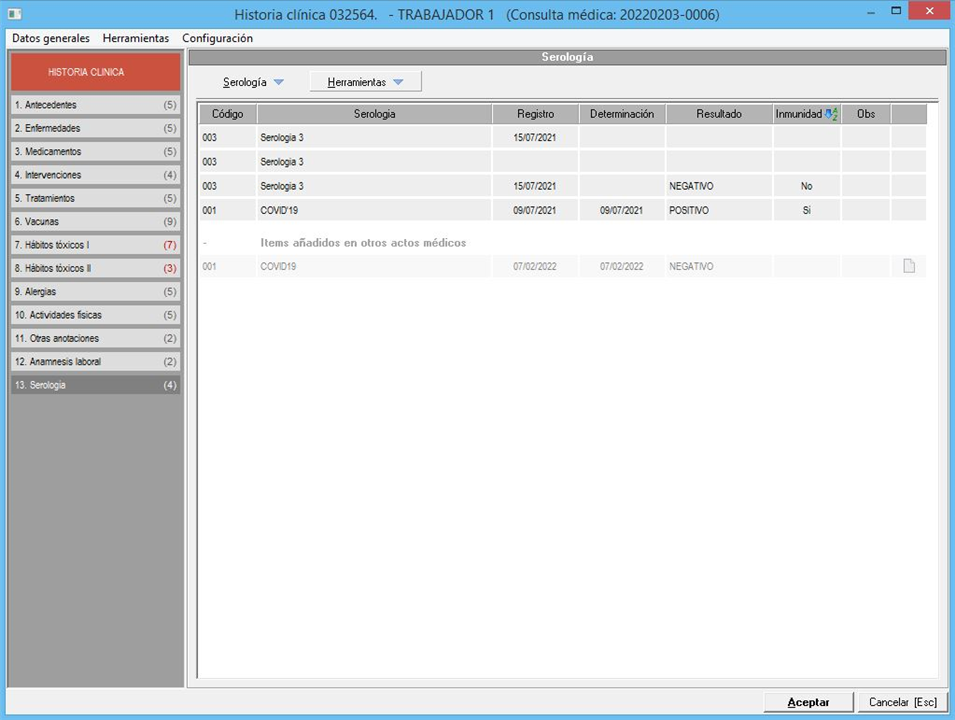
Task: Click the sort icon in the Inmunidad header
Action: pos(830,115)
